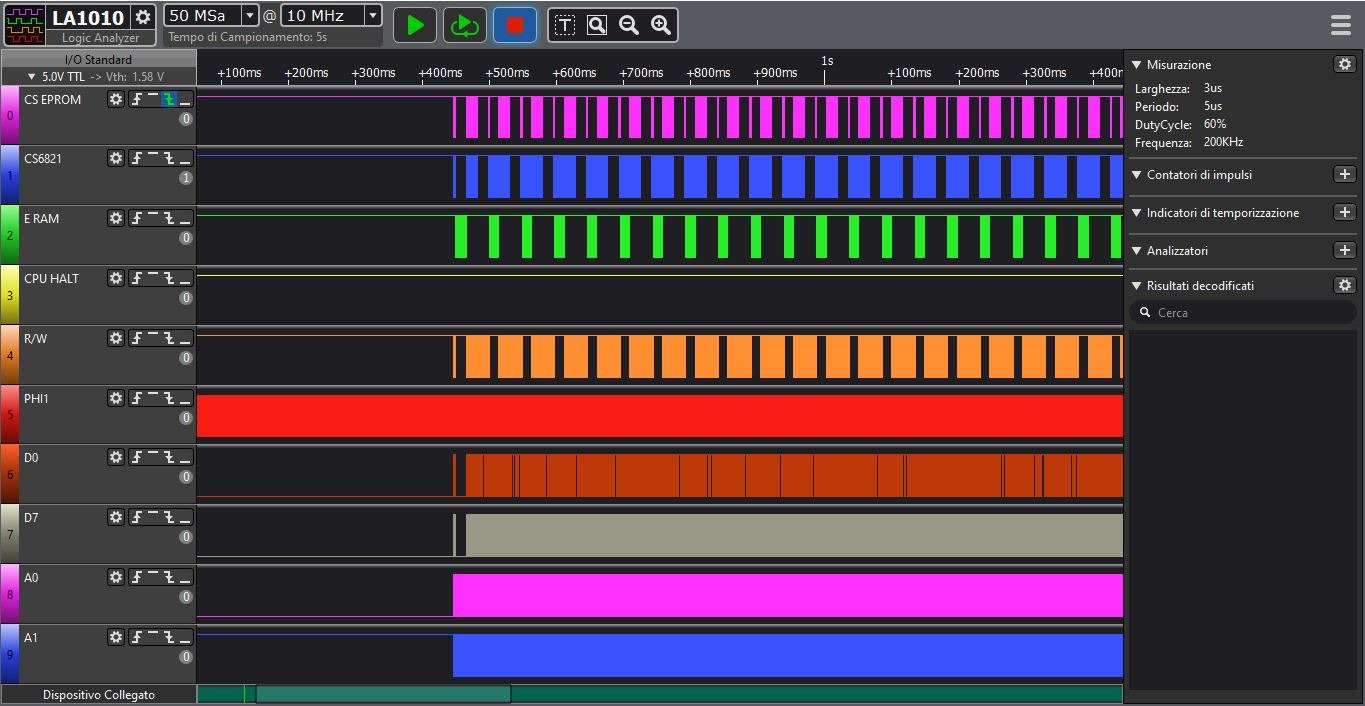This screenshot has width=1365, height=706.
Task: Select the CPU HALT yellow channel color tab
Action: point(10,295)
